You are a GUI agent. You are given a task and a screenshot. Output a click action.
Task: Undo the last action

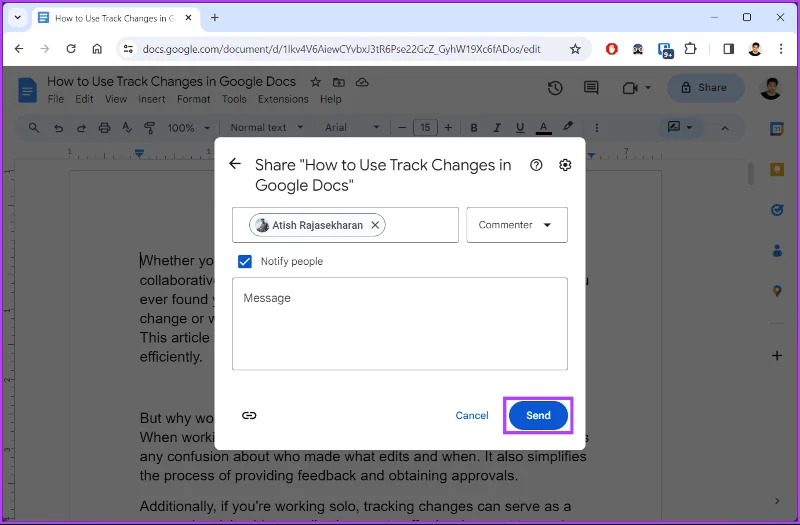[58, 128]
